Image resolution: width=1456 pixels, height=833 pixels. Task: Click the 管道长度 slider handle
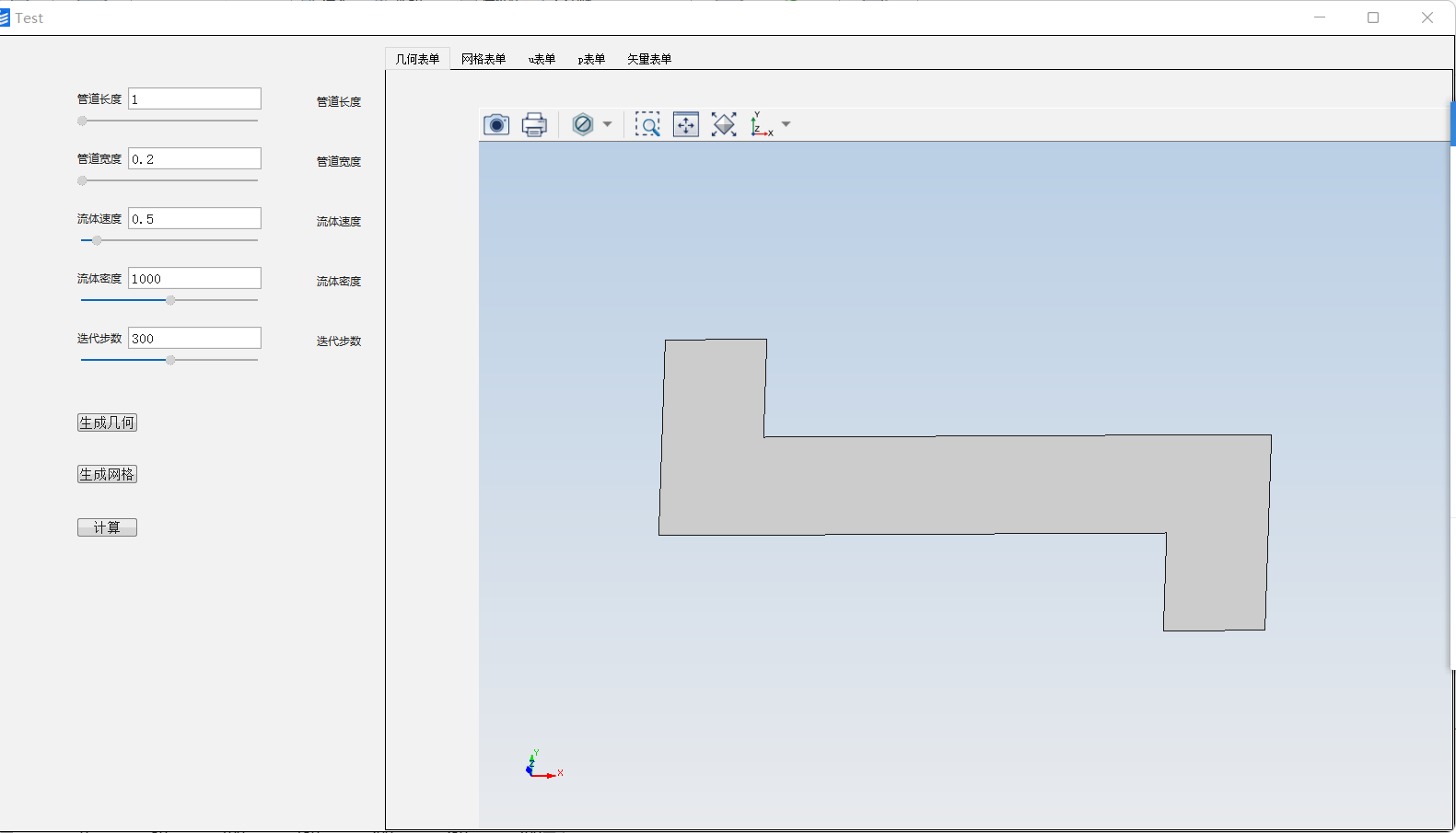[x=82, y=121]
